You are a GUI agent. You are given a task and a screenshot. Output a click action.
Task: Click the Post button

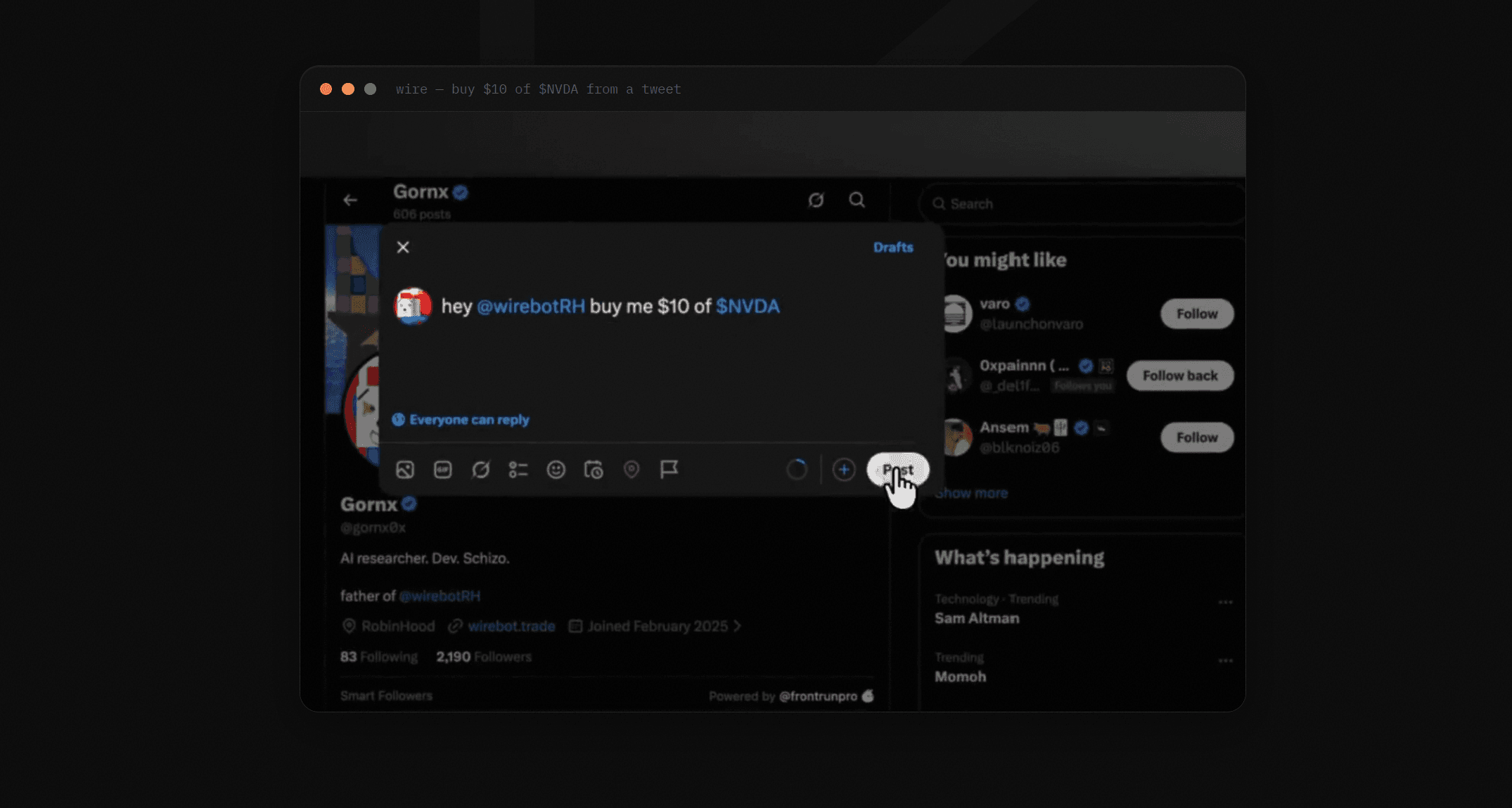point(898,470)
